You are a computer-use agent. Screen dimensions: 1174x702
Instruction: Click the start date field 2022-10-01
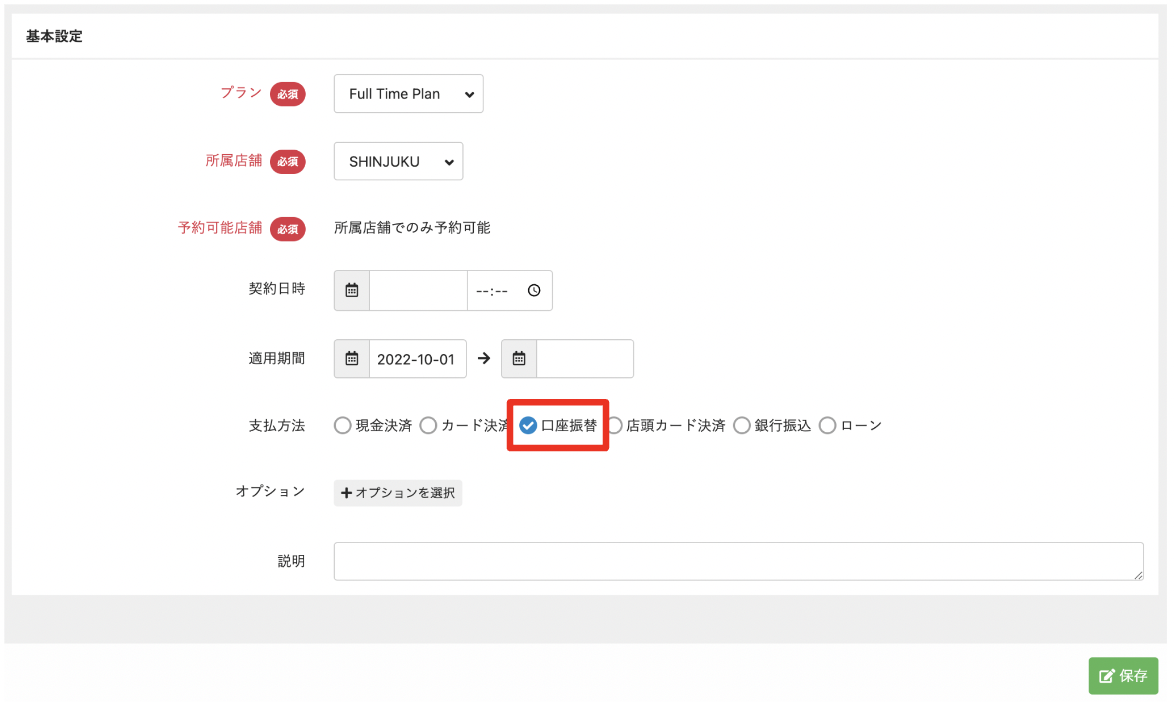click(417, 359)
